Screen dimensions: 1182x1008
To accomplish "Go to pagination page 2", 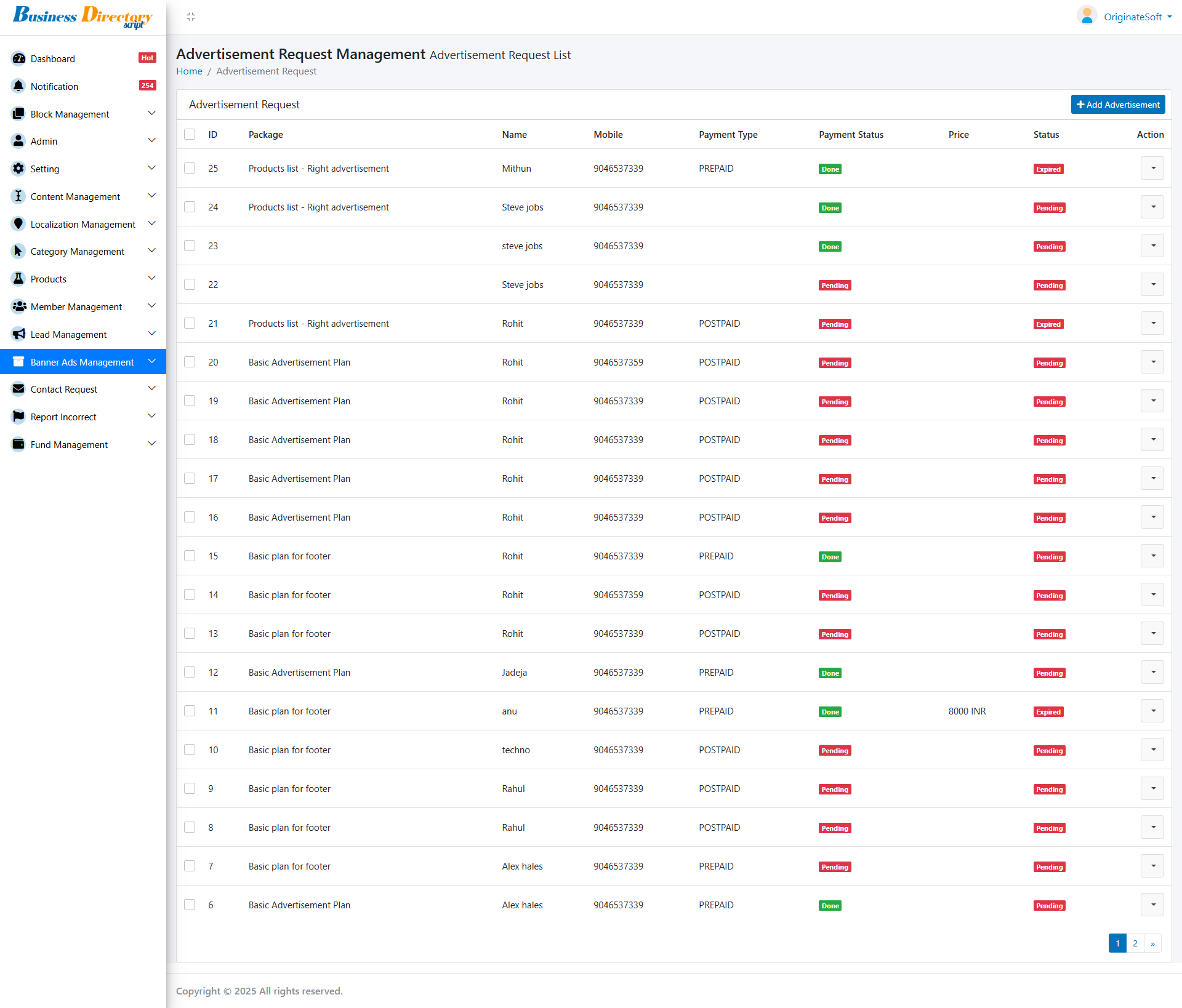I will [x=1135, y=943].
